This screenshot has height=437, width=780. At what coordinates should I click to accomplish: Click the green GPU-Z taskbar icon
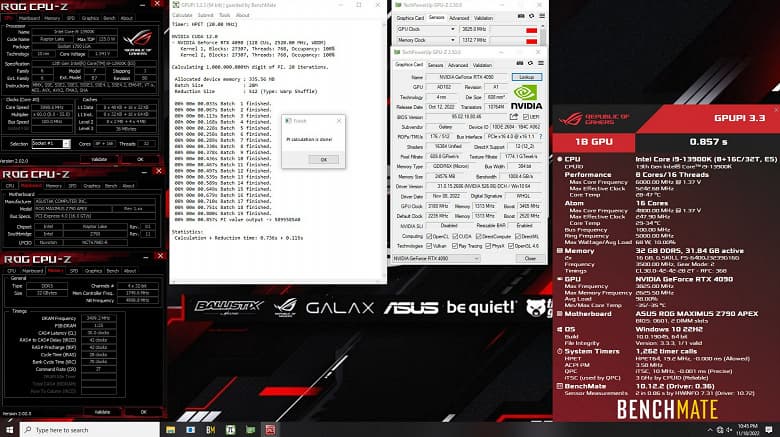250,430
